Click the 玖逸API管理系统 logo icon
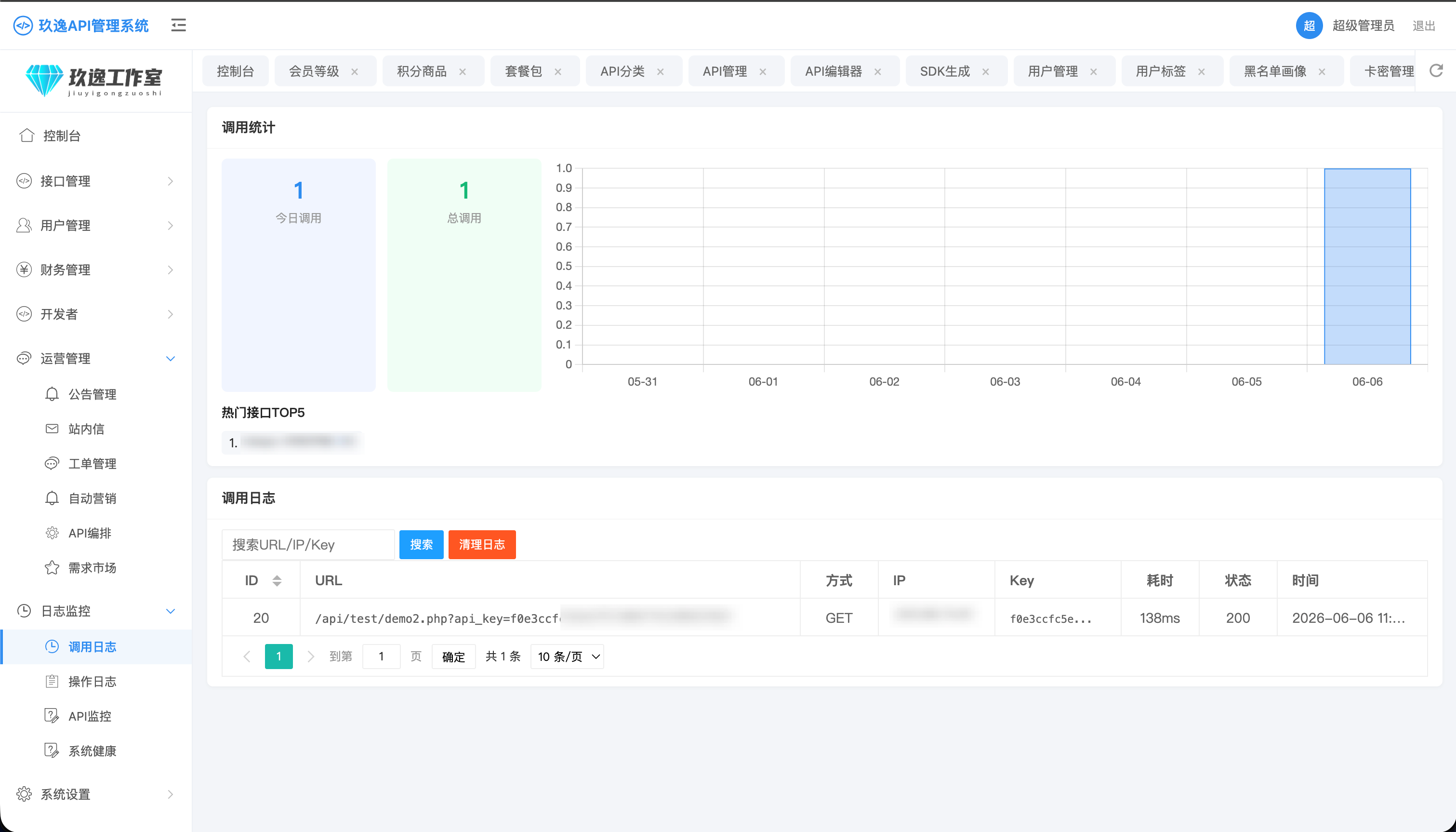This screenshot has height=832, width=1456. point(23,26)
